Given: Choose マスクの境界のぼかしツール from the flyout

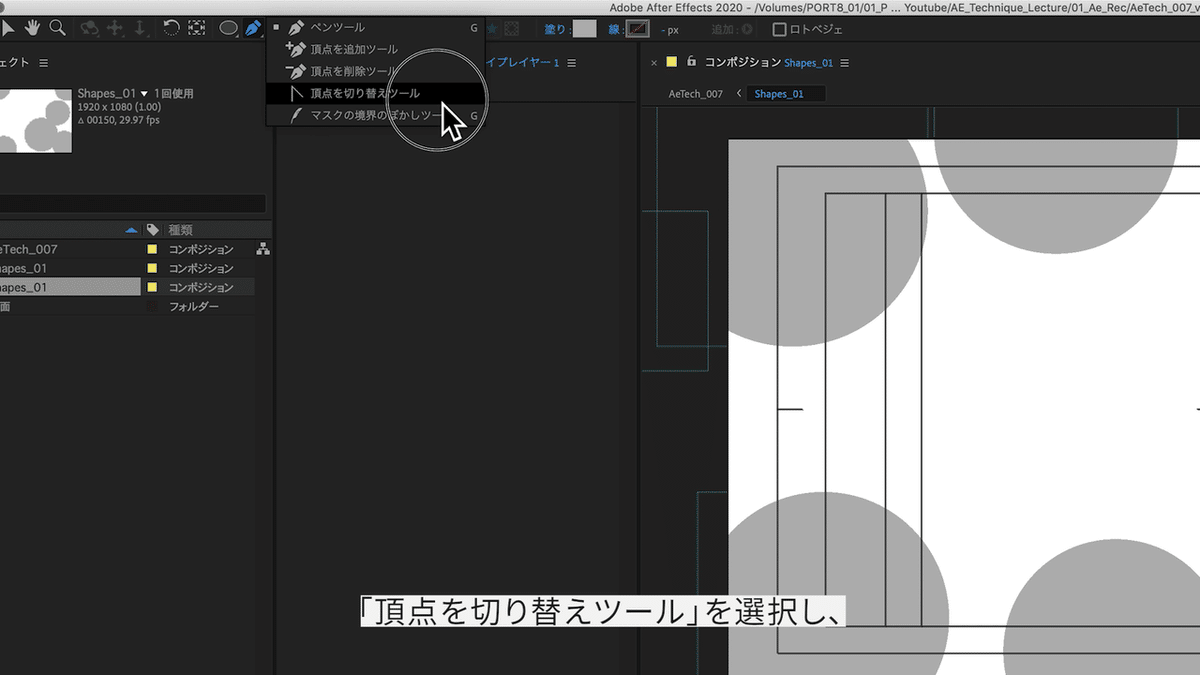Looking at the screenshot, I should coord(375,115).
